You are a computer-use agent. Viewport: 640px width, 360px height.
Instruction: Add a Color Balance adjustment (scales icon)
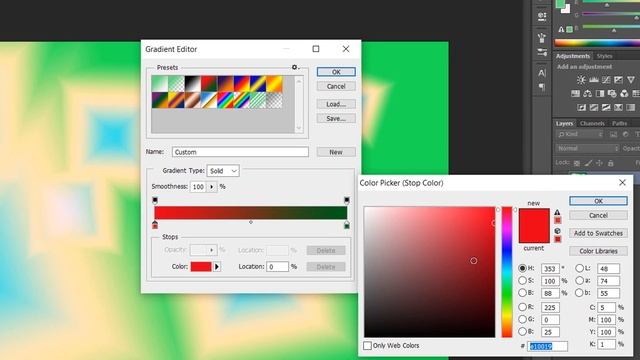coord(588,94)
